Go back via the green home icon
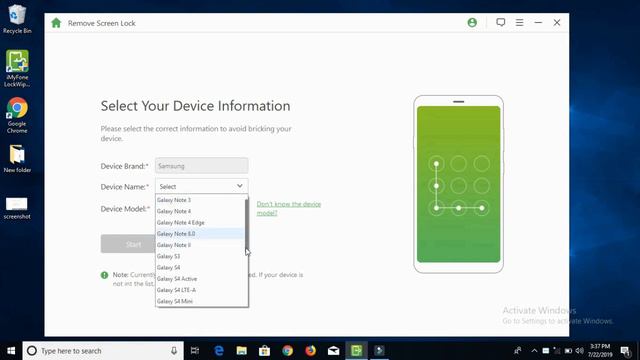This screenshot has width=640, height=360. 56,23
